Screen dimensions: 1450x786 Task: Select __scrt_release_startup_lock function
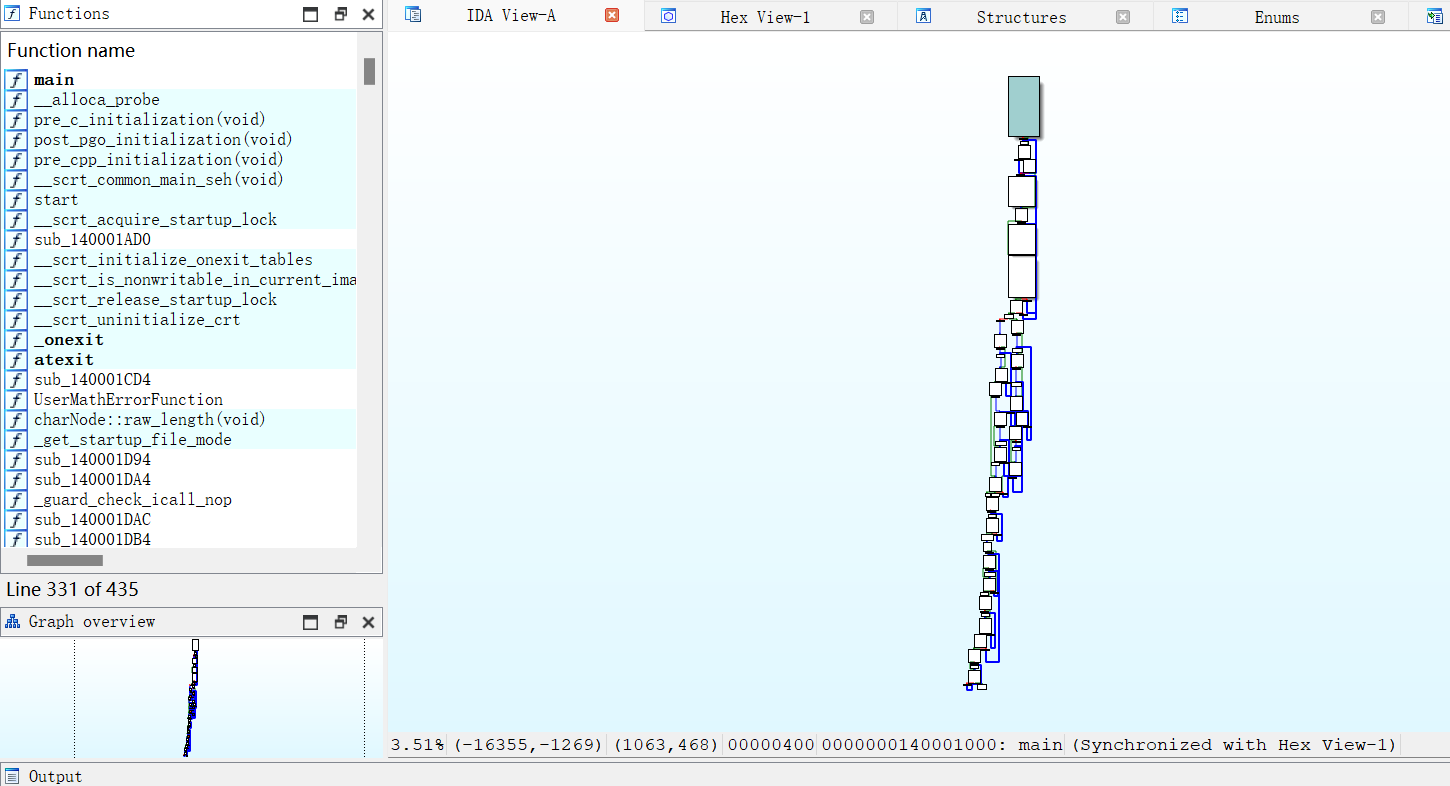[x=180, y=300]
